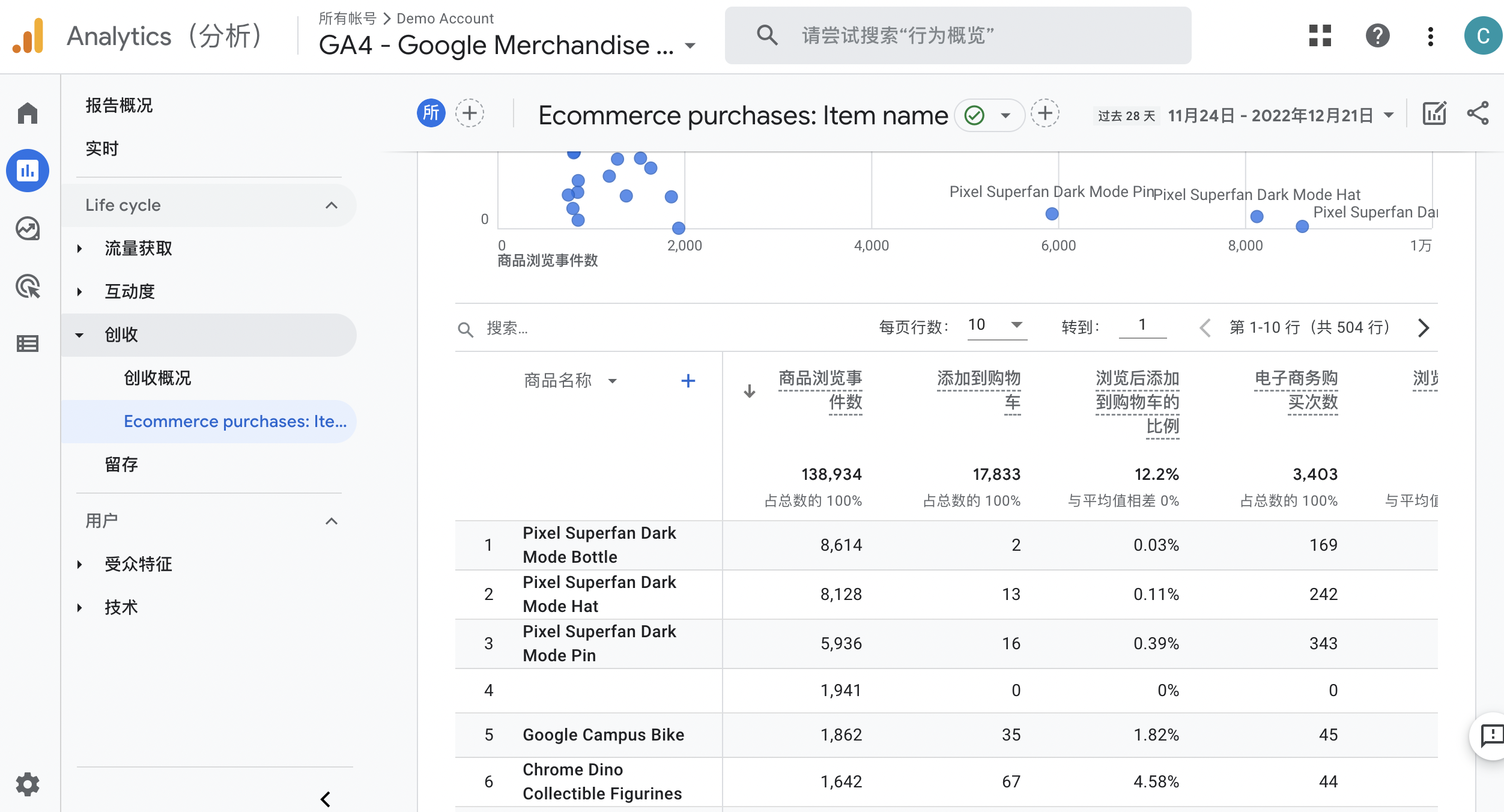Click the Pixel Superfan Dark Mode Pin datapoint
The width and height of the screenshot is (1504, 812).
1052,214
